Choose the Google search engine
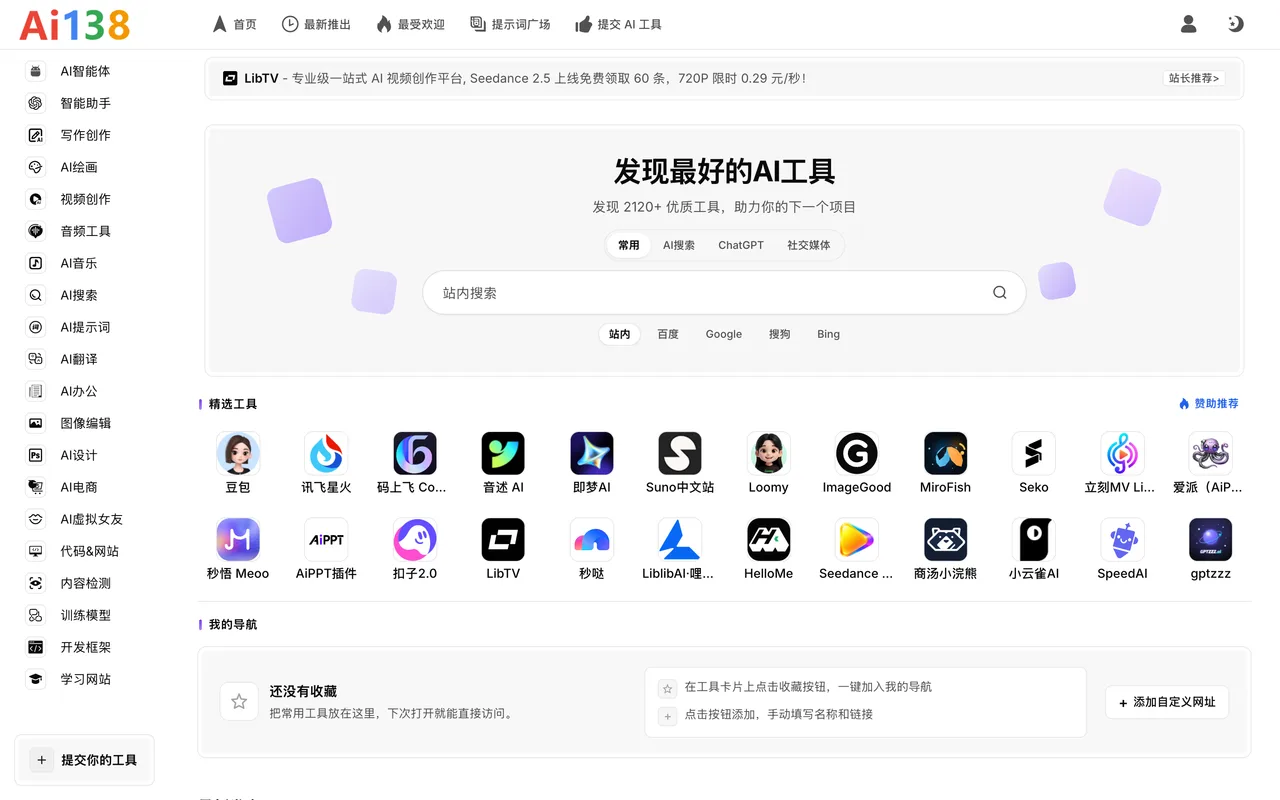This screenshot has height=800, width=1280. (x=724, y=334)
